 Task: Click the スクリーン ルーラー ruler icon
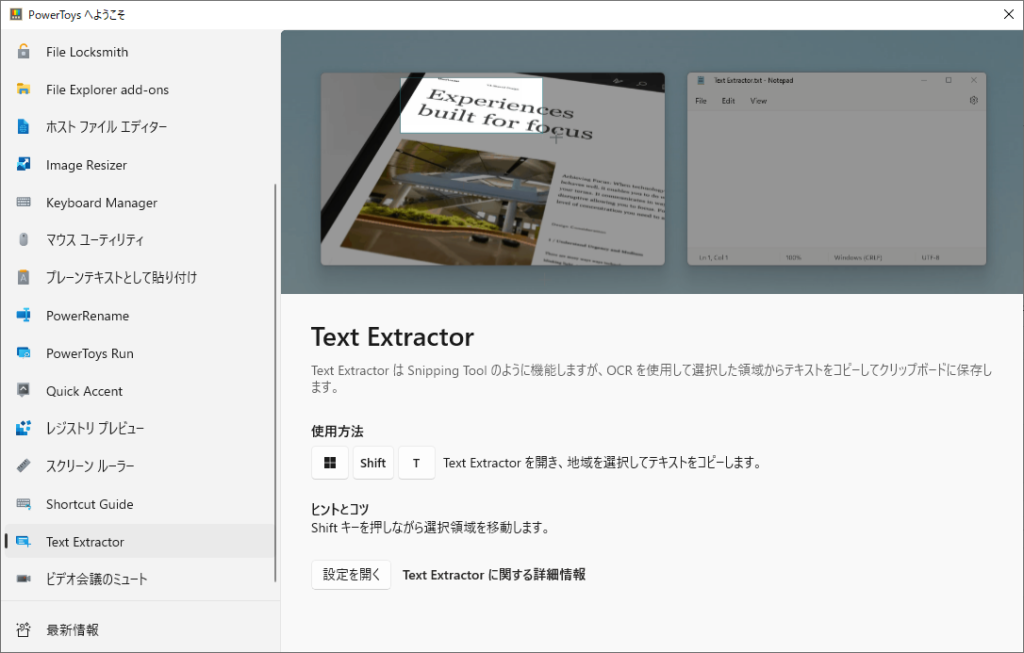[x=24, y=466]
